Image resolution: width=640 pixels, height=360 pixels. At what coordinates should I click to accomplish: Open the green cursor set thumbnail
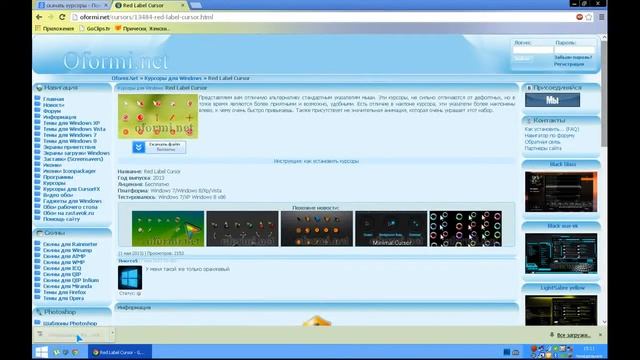168,229
